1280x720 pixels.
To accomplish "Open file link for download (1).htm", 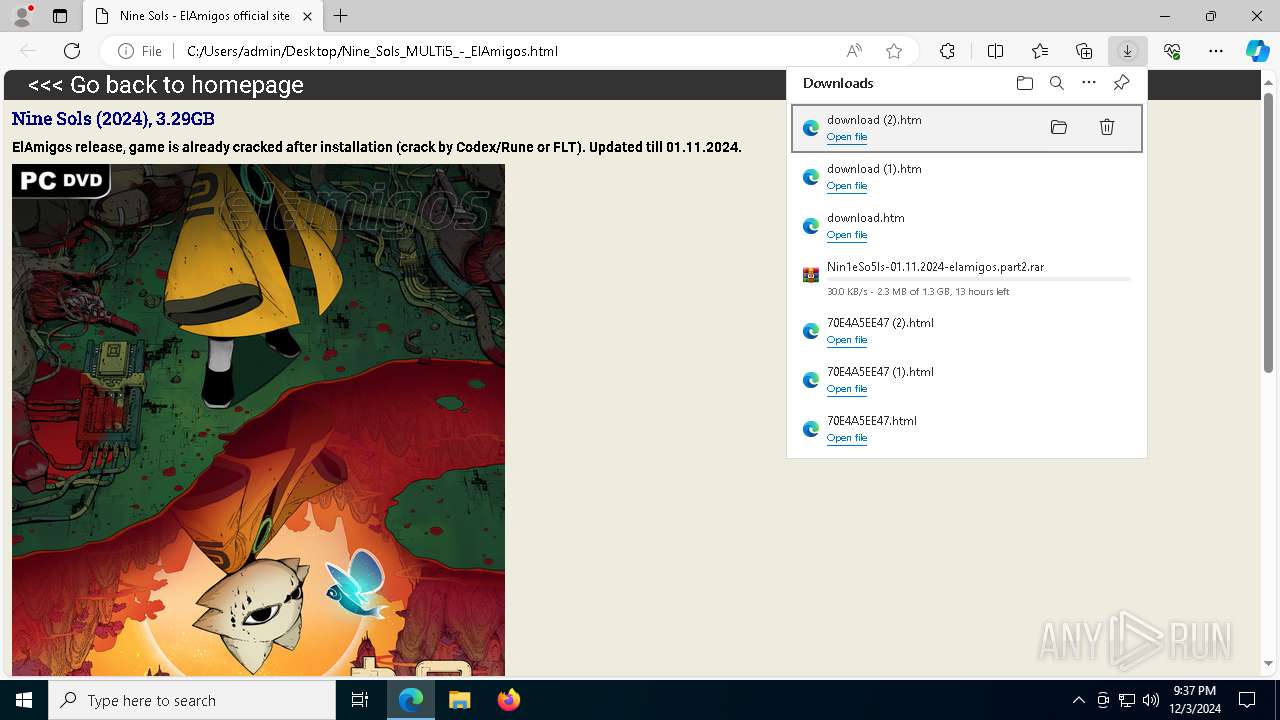I will pyautogui.click(x=847, y=186).
